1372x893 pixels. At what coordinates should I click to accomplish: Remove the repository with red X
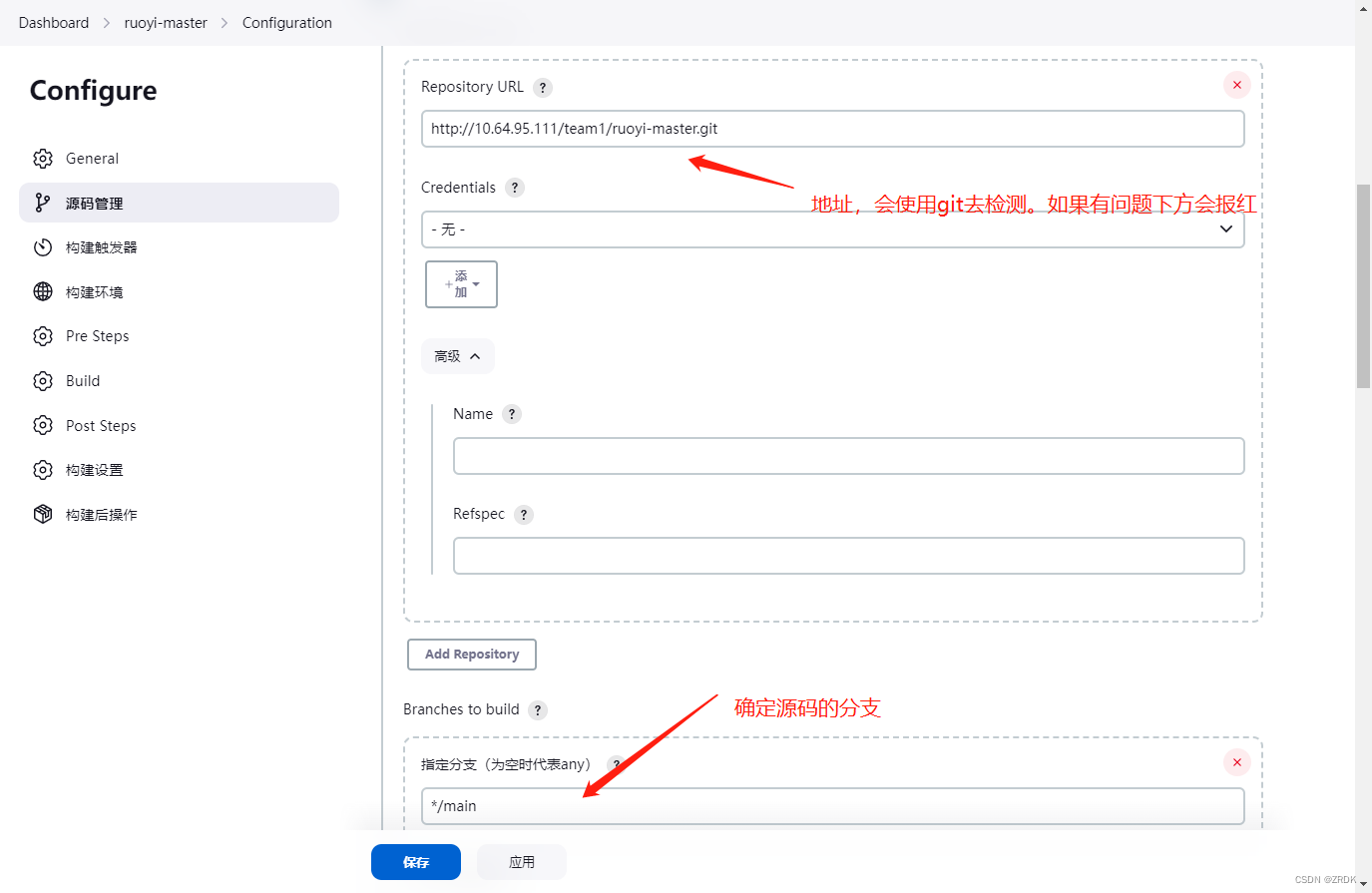click(1237, 85)
